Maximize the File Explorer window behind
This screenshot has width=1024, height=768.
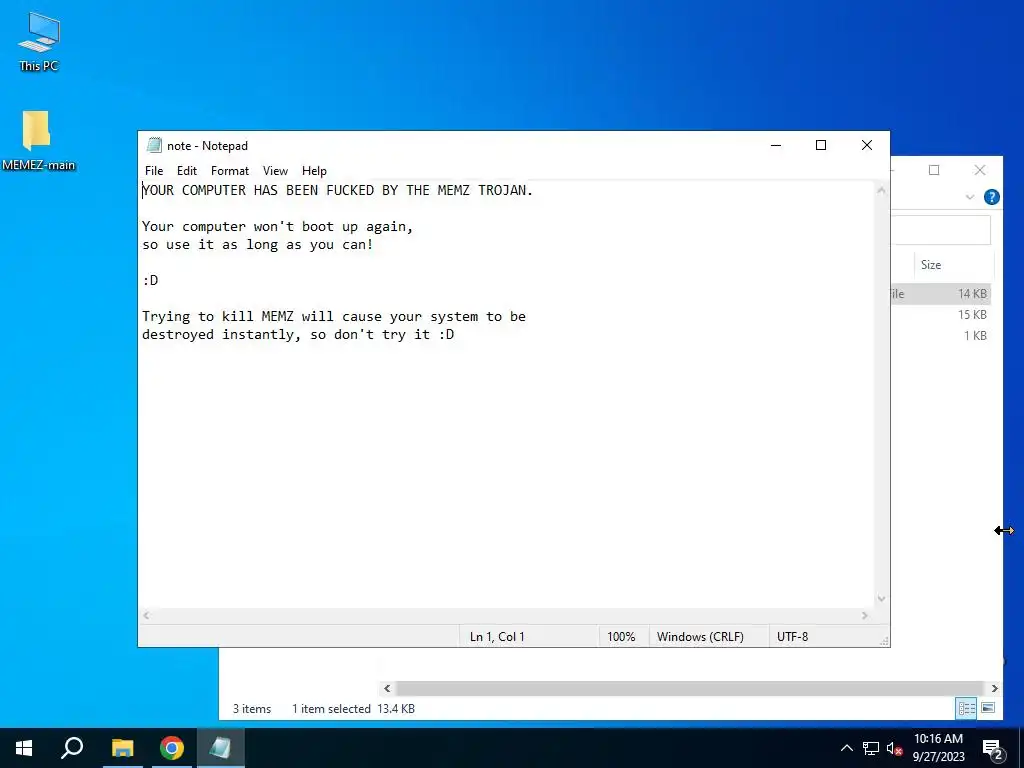[934, 170]
